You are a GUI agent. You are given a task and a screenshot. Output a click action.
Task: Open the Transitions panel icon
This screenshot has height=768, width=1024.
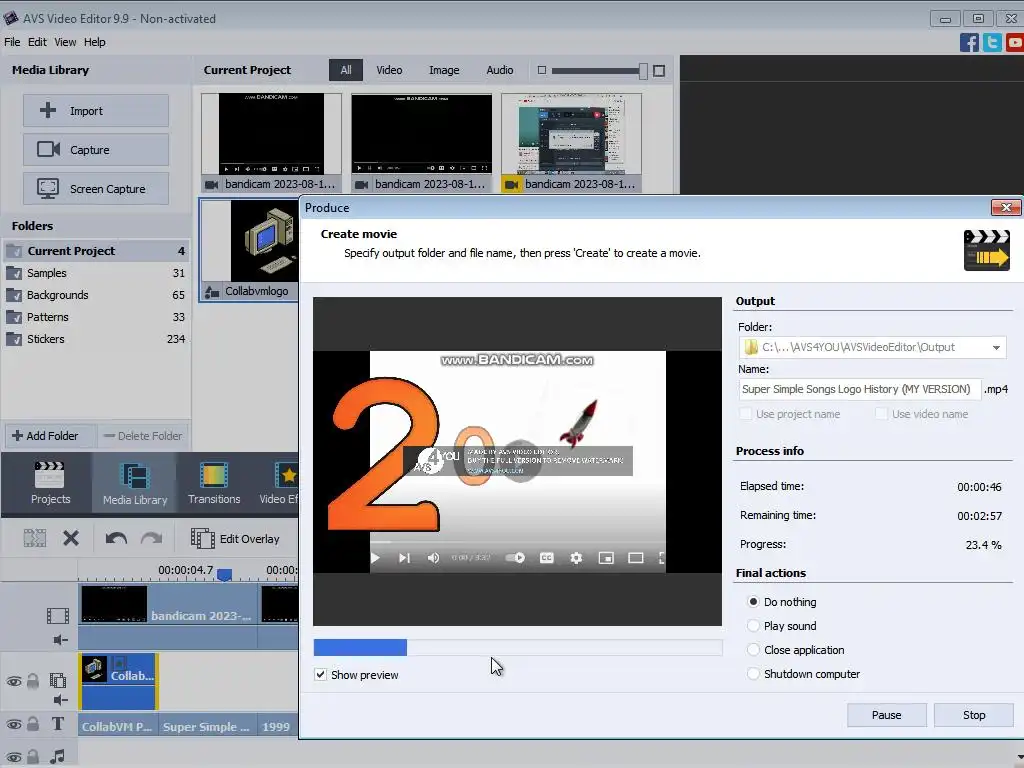214,482
